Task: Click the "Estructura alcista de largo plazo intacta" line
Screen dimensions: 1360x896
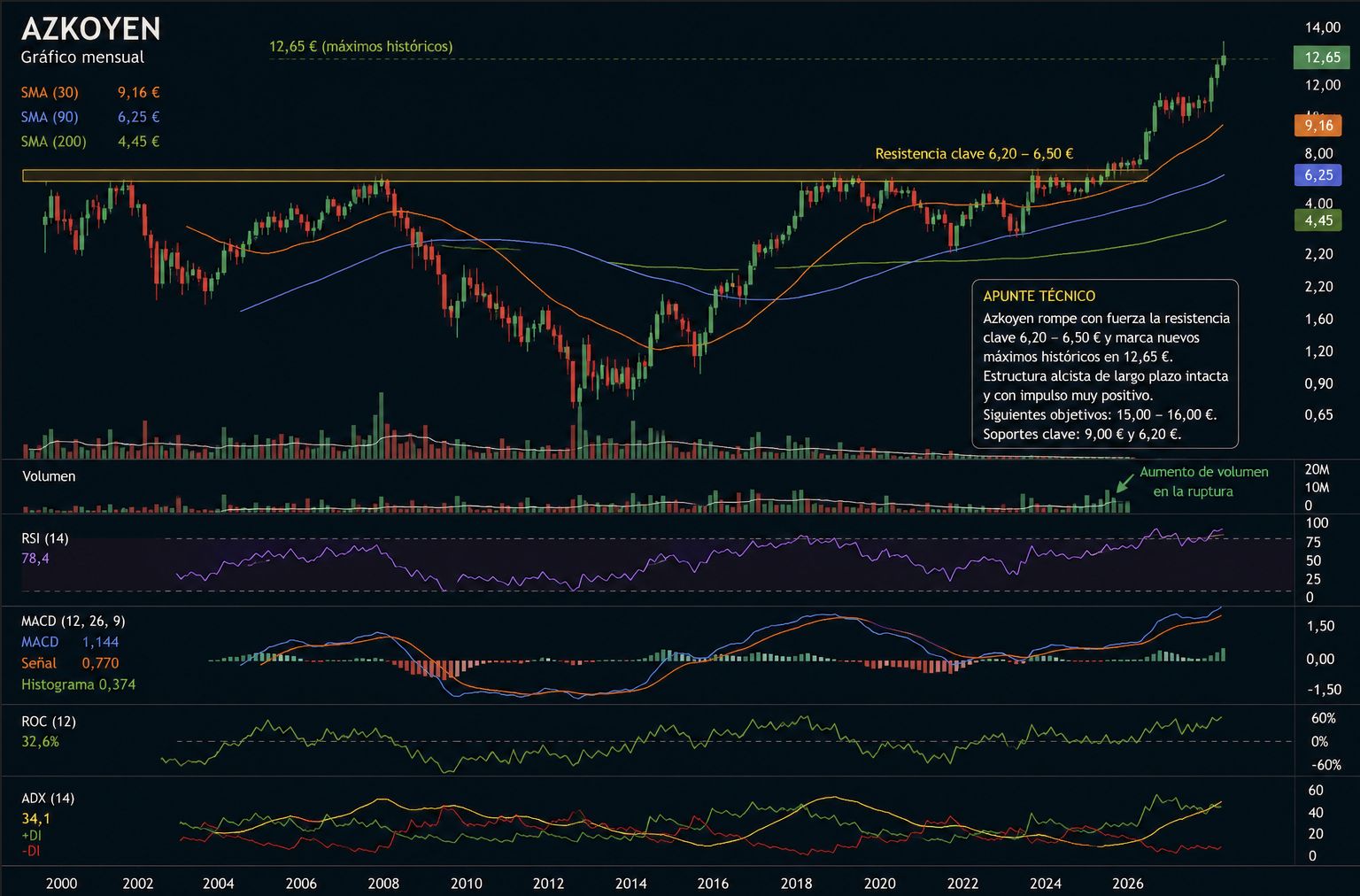Action: (x=1106, y=375)
